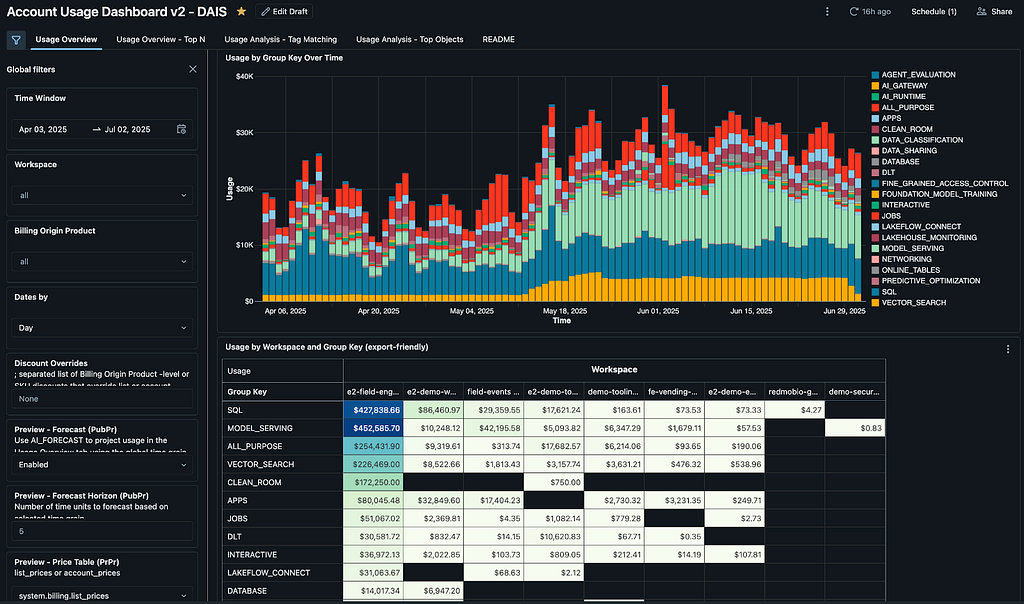Click the Share button
Viewport: 1024px width, 604px height.
coord(994,12)
